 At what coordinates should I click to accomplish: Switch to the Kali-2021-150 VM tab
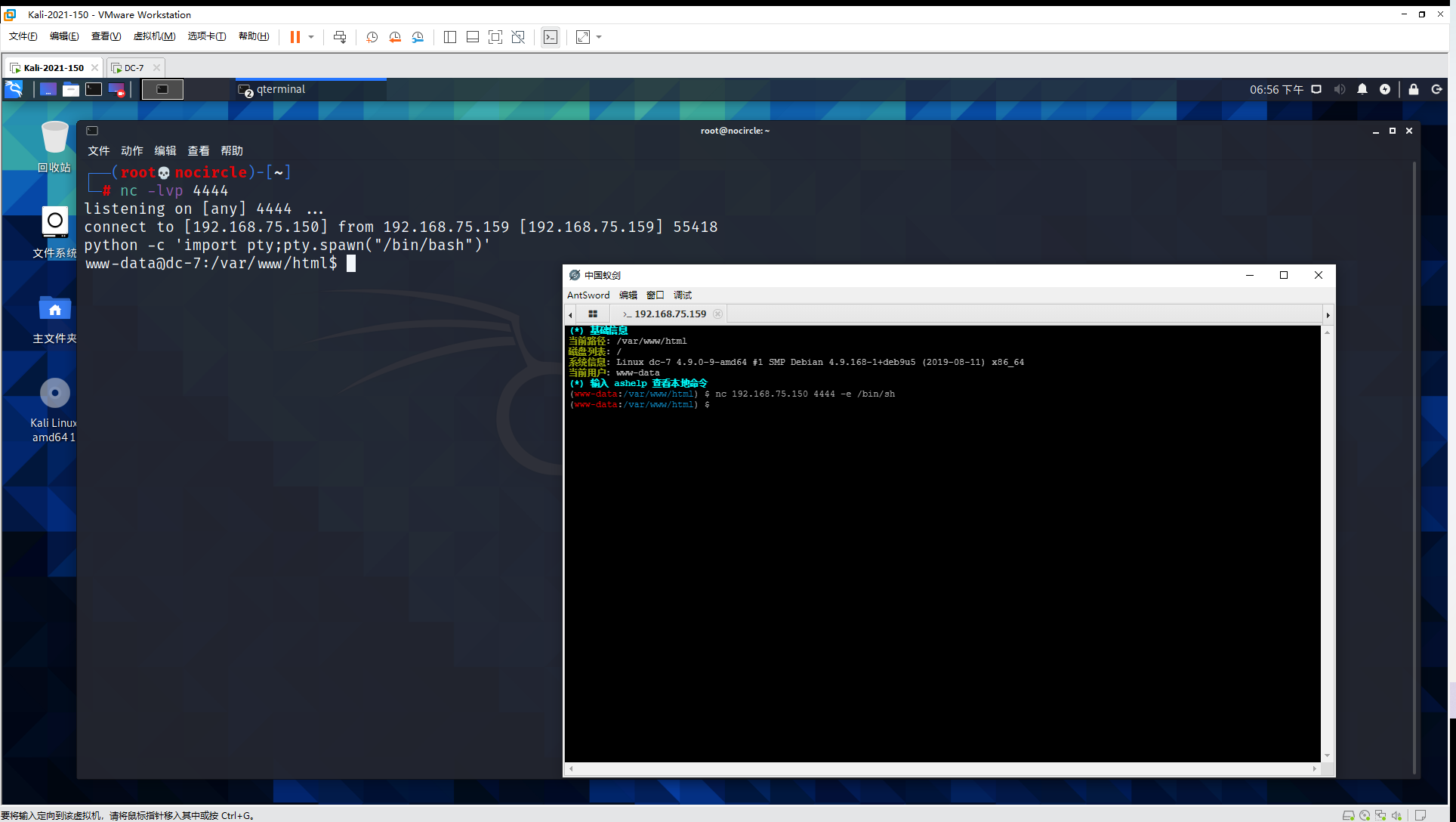(x=54, y=67)
